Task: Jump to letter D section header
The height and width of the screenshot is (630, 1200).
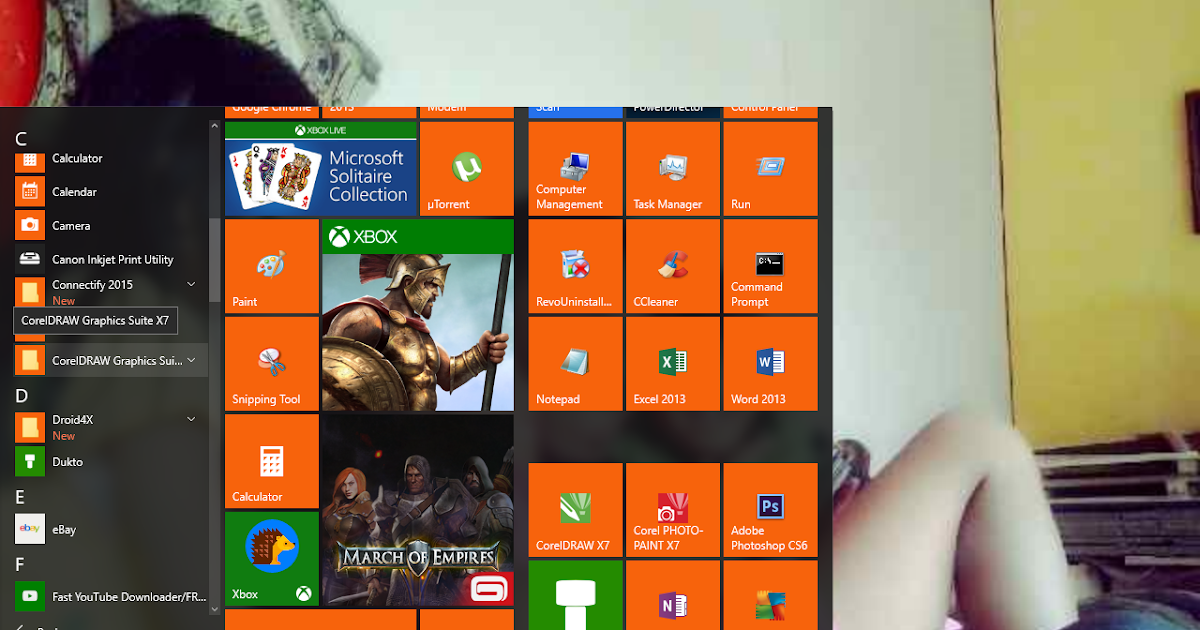Action: coord(21,396)
